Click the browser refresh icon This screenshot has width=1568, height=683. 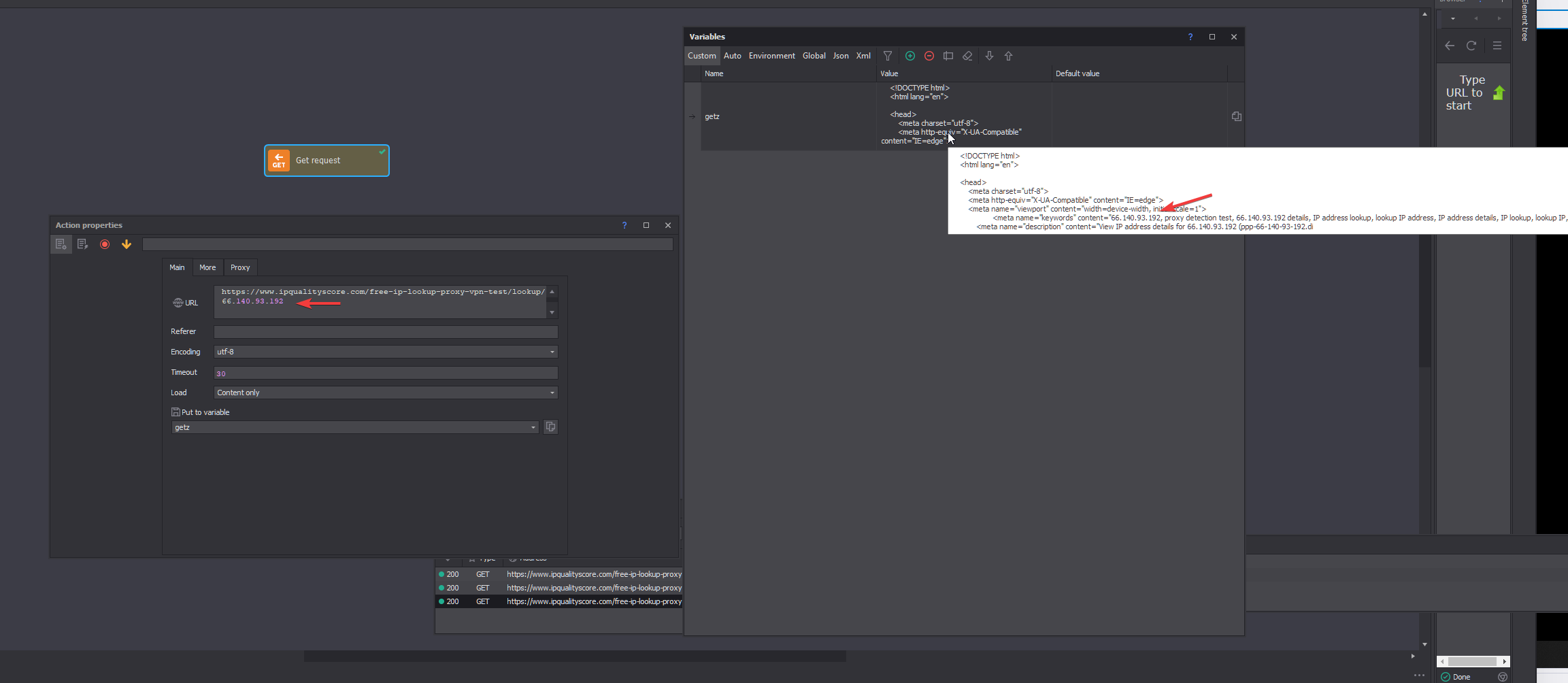[x=1471, y=46]
